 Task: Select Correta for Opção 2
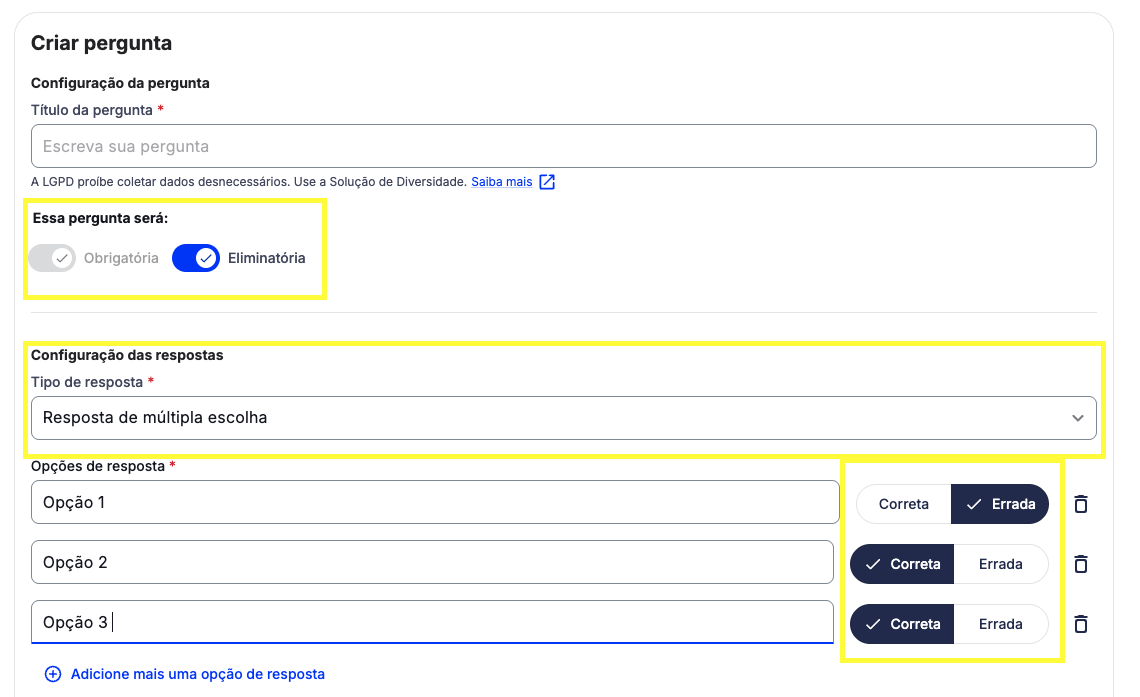coord(902,564)
